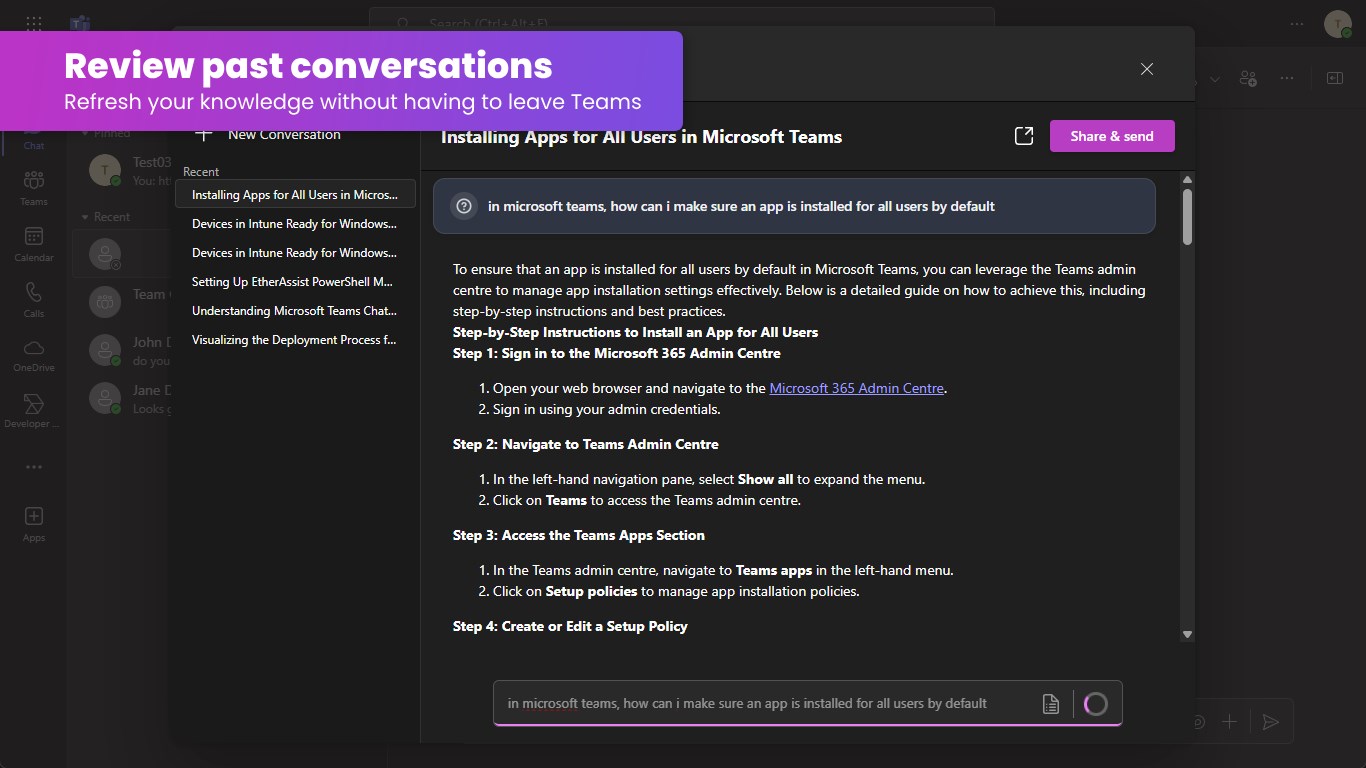Click the question mark icon beside the prompt
The image size is (1366, 768).
point(464,206)
